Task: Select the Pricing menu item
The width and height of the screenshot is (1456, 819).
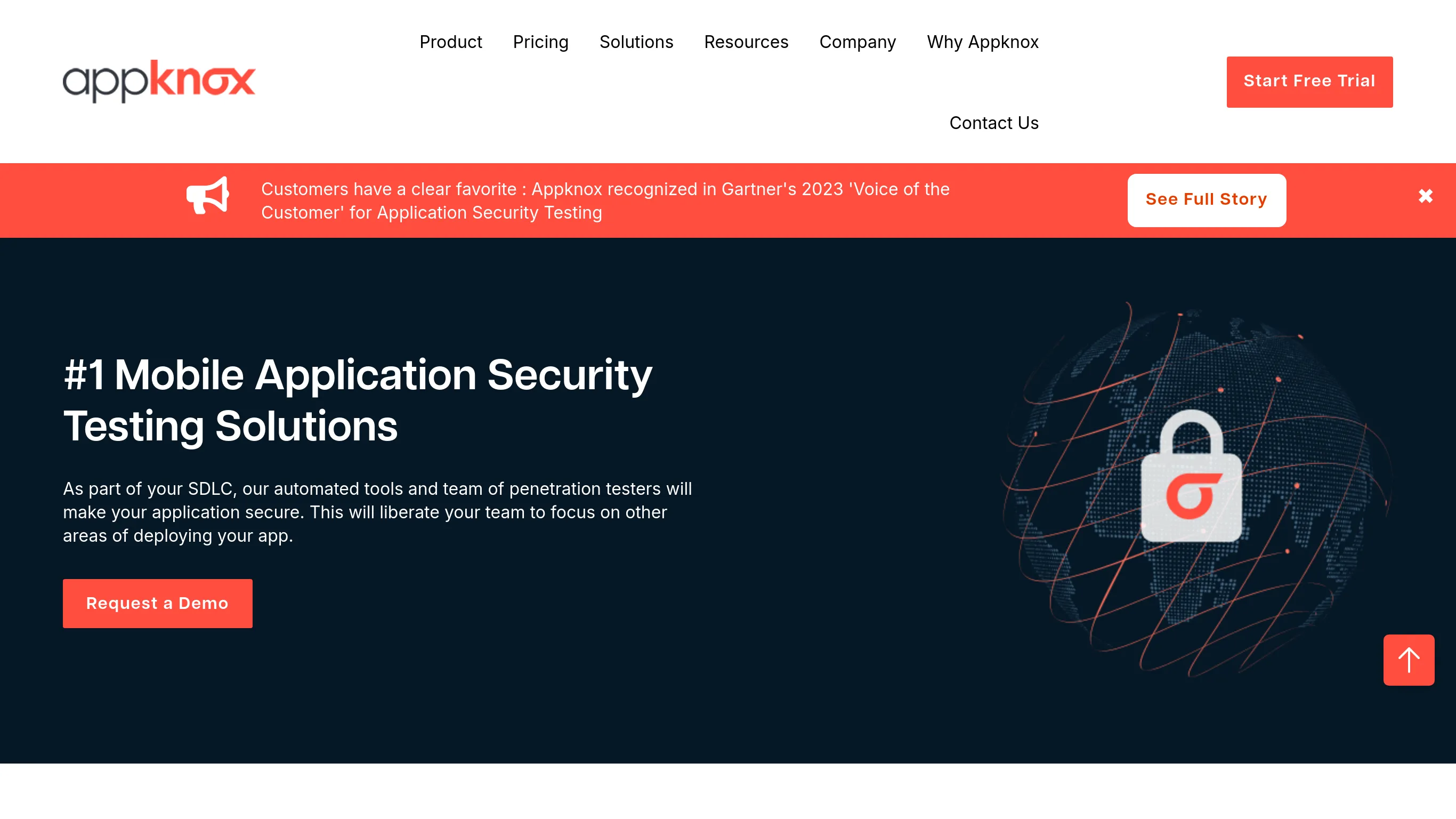Action: click(540, 42)
